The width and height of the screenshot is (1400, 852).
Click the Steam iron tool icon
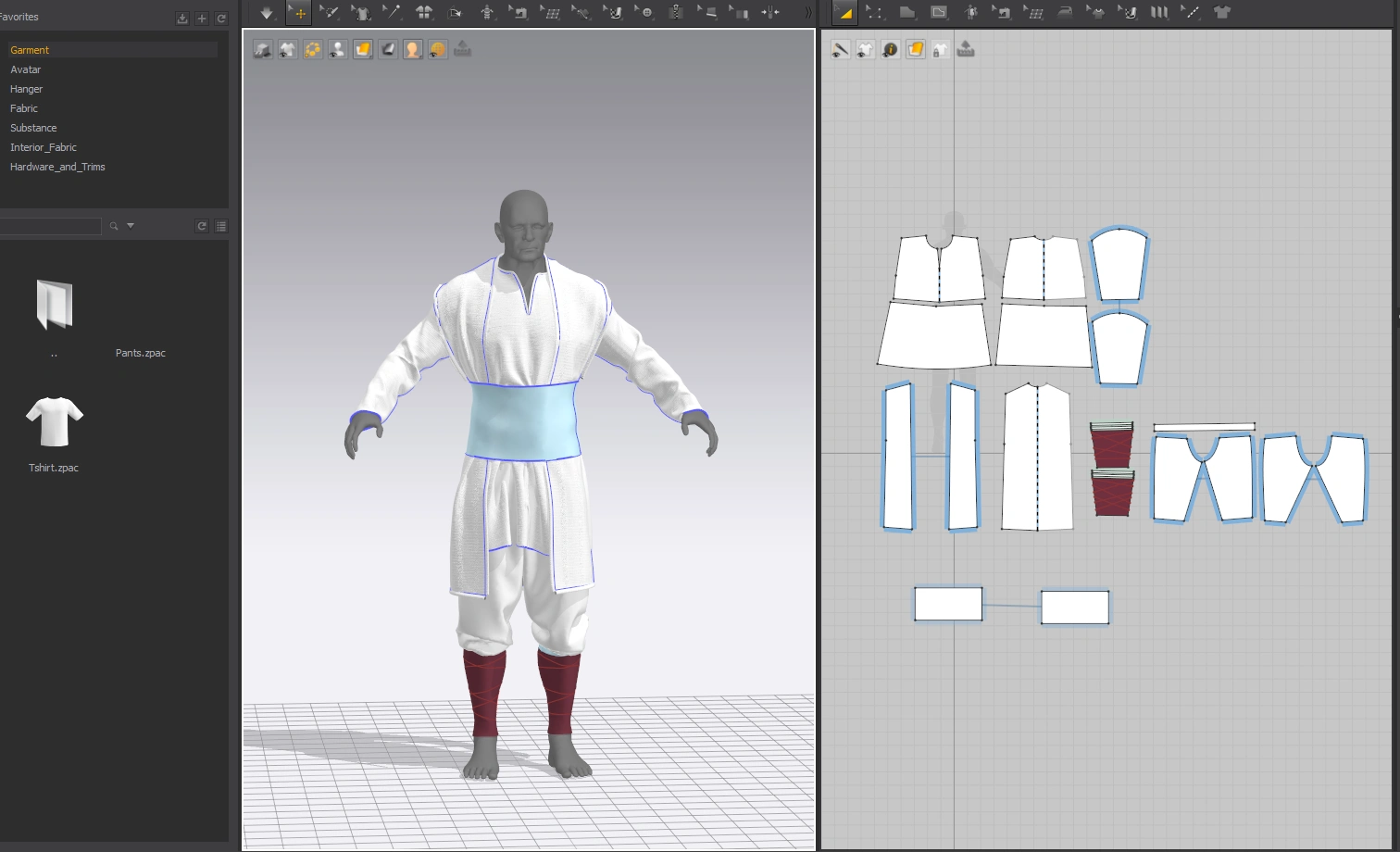(x=1065, y=13)
